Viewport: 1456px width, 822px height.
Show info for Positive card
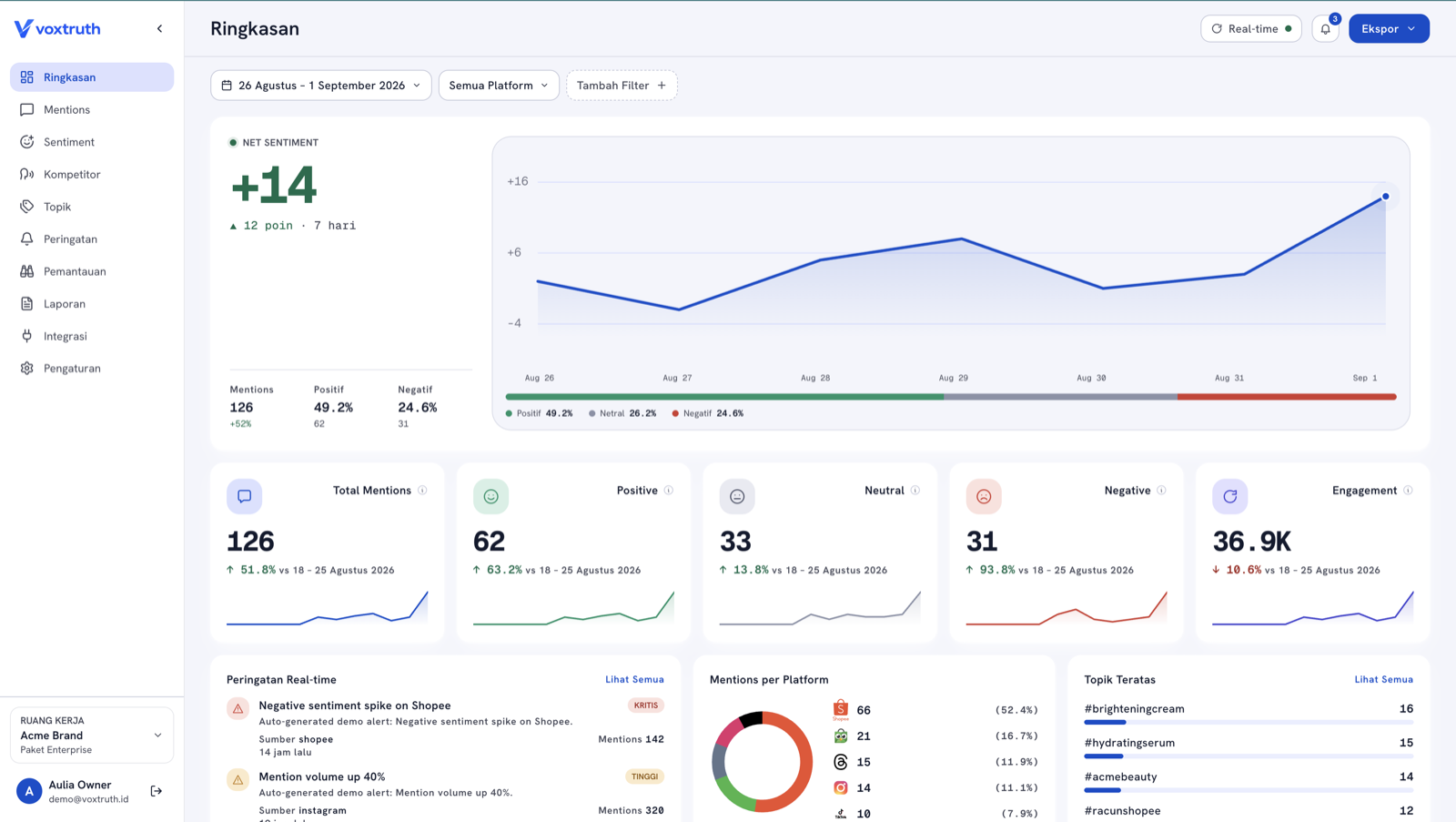[x=669, y=491]
